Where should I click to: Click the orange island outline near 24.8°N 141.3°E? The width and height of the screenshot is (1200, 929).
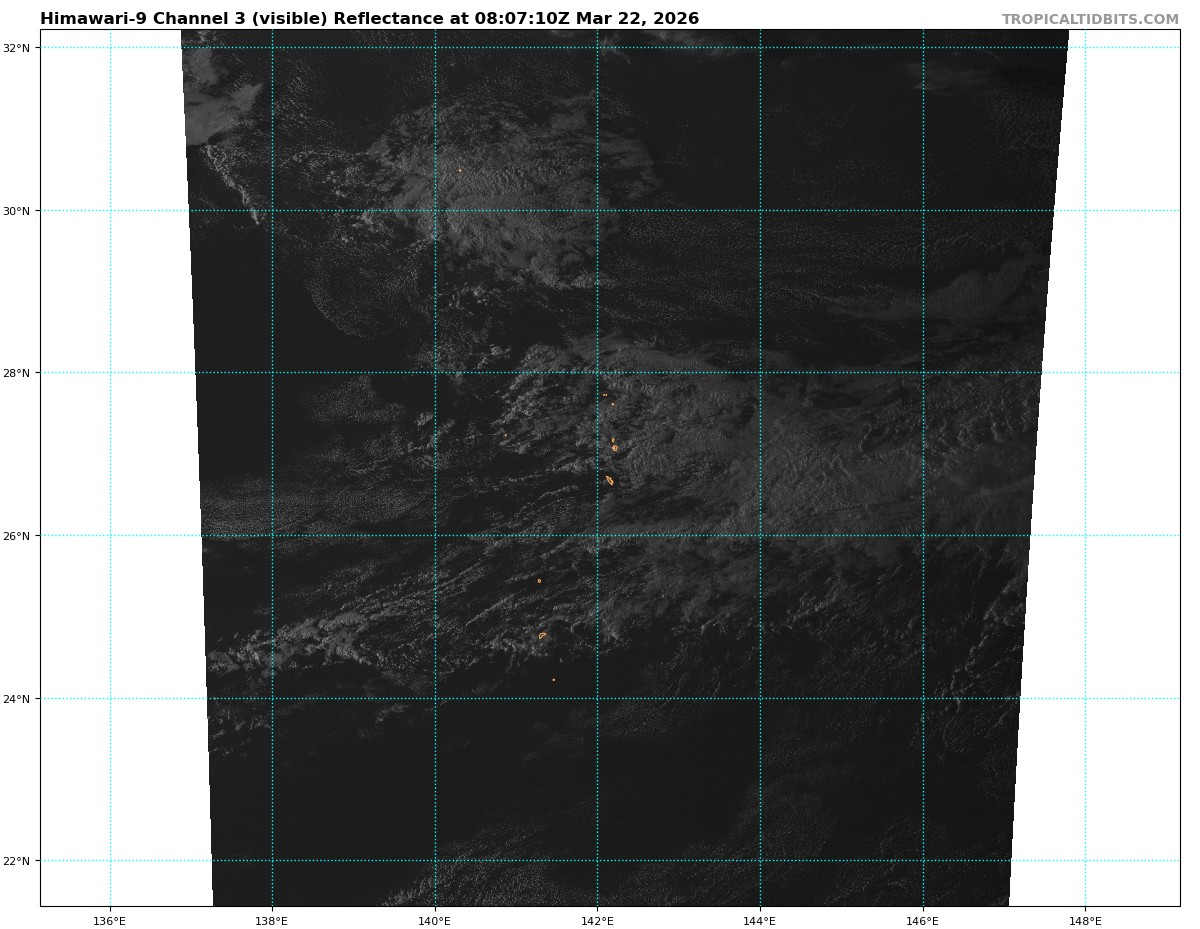542,635
